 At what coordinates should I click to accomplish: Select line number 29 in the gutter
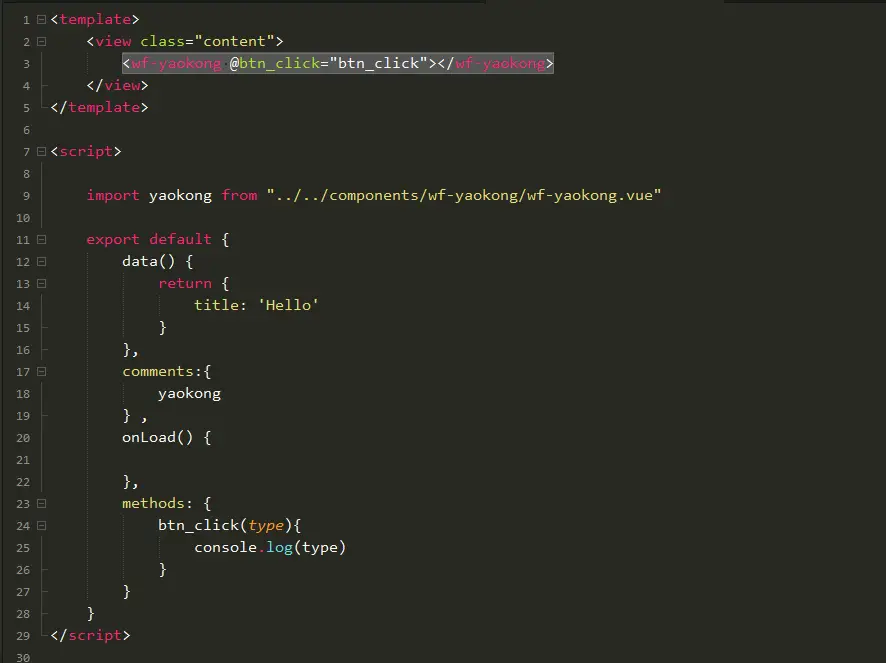click(23, 636)
